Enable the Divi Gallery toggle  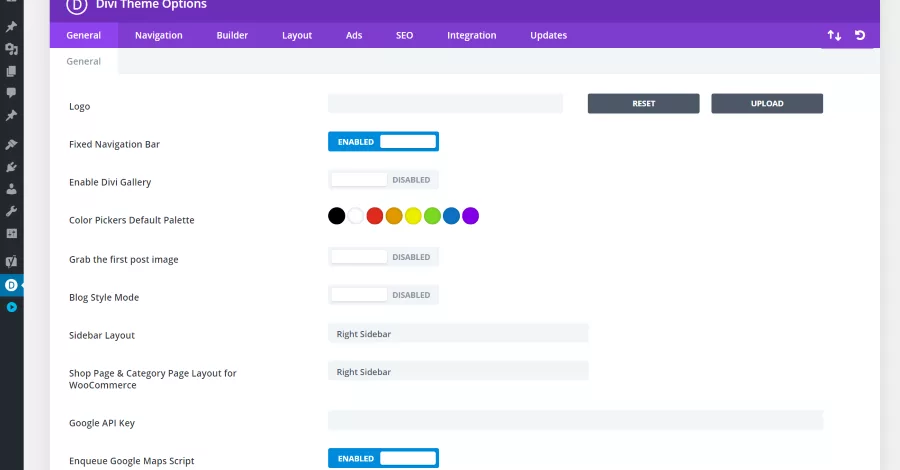tap(383, 180)
